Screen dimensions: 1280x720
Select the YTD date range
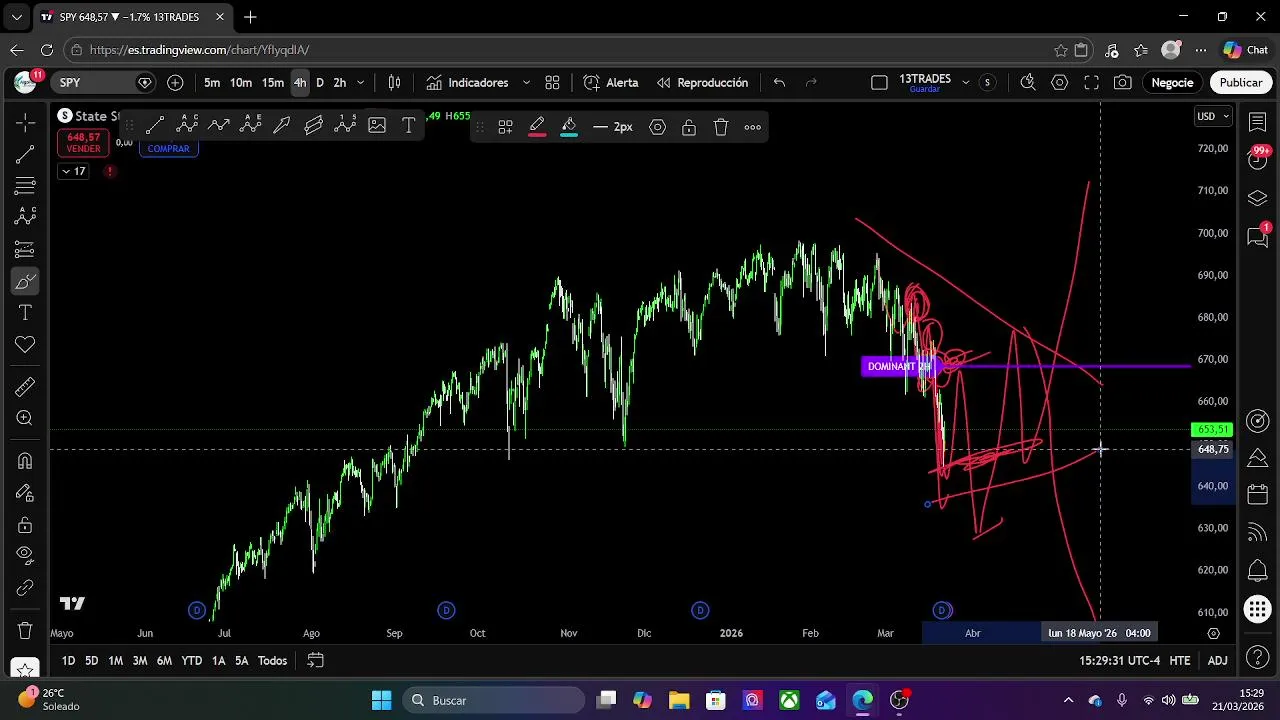point(191,661)
